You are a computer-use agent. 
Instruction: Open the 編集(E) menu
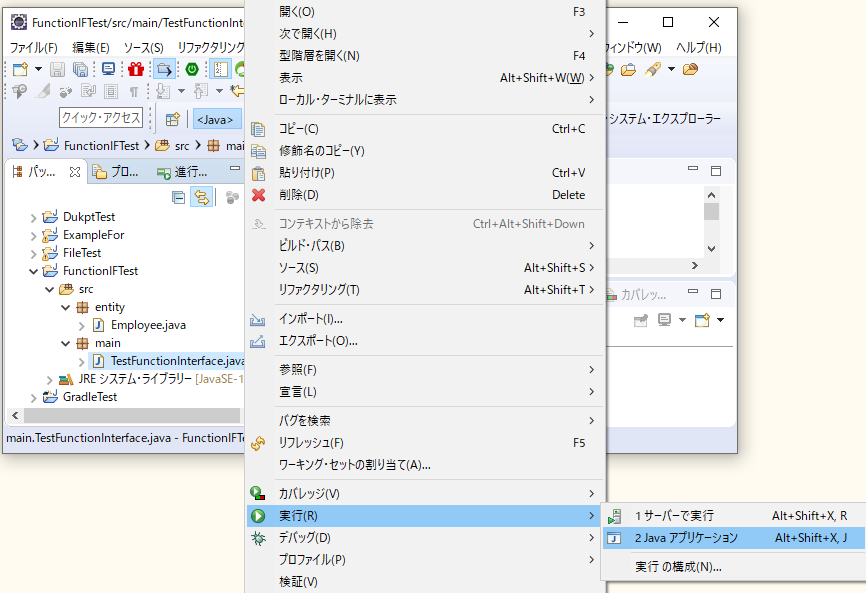[91, 47]
